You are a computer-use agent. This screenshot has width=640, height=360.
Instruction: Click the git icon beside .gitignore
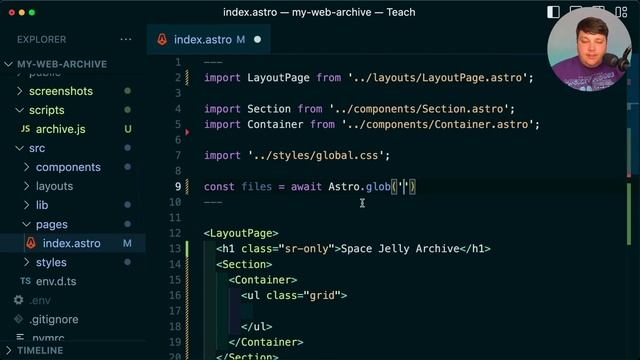click(x=18, y=319)
